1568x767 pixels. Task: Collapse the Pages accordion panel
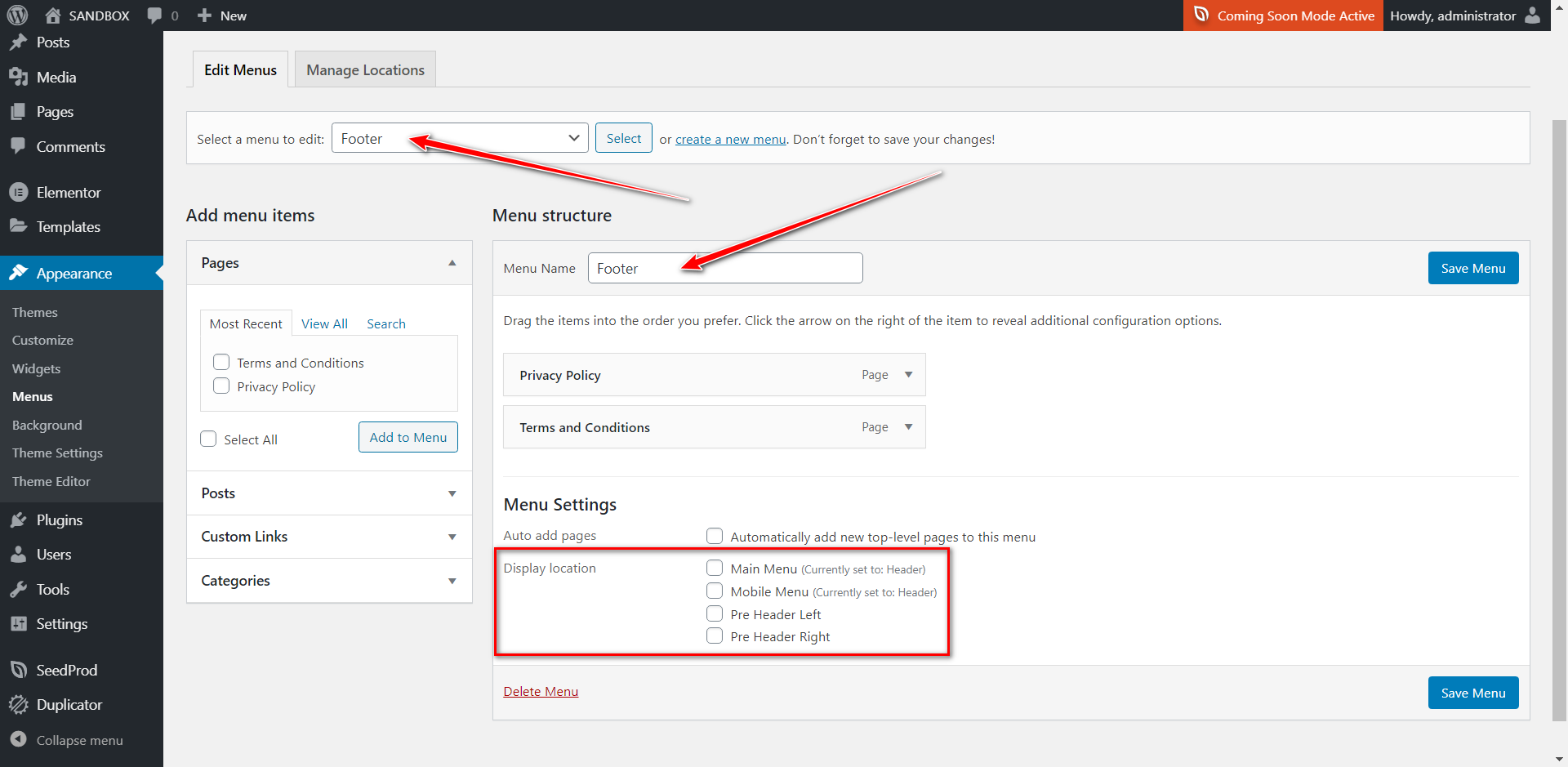pyautogui.click(x=452, y=263)
